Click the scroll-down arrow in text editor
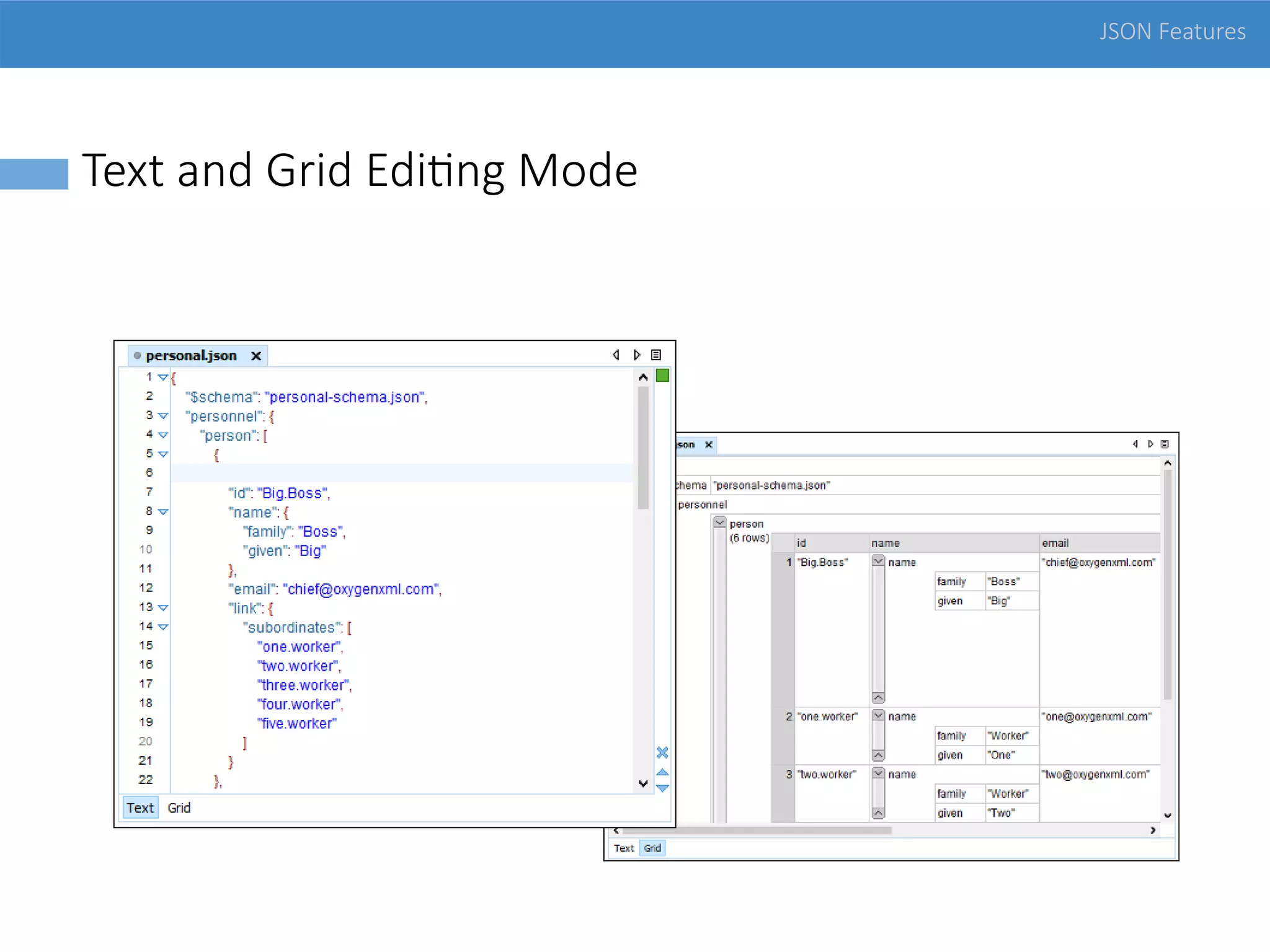This screenshot has height=952, width=1270. coord(643,784)
